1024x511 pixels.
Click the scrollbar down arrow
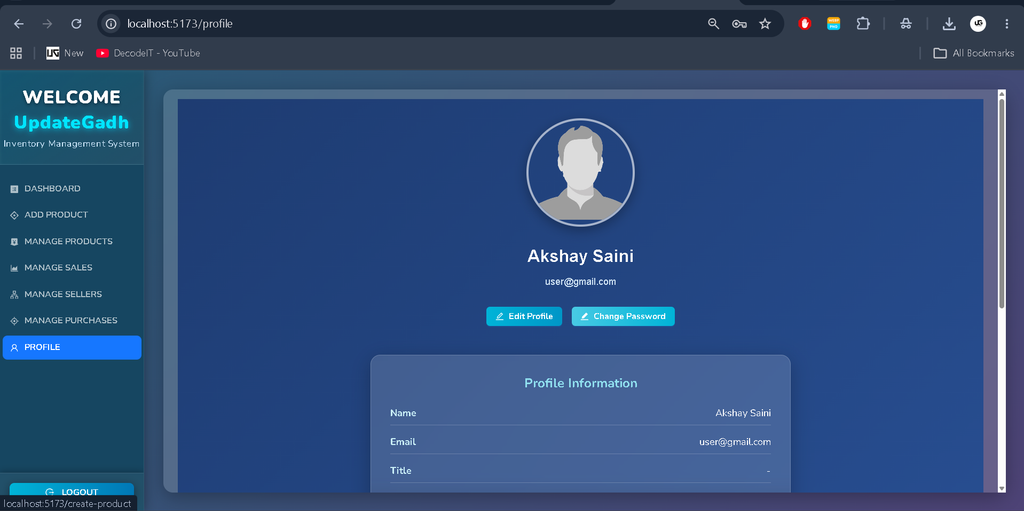(1002, 488)
